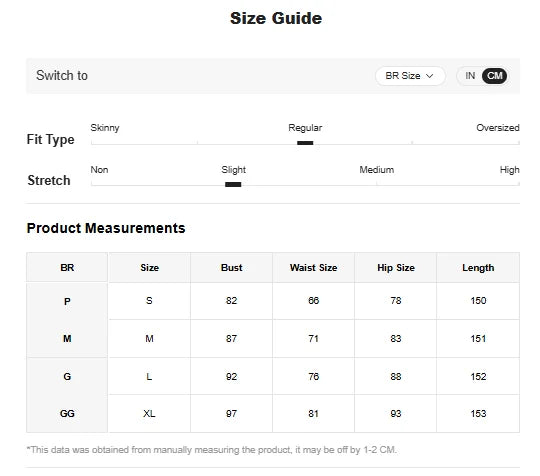
Task: Click the Hip Size column header
Action: pyautogui.click(x=396, y=268)
